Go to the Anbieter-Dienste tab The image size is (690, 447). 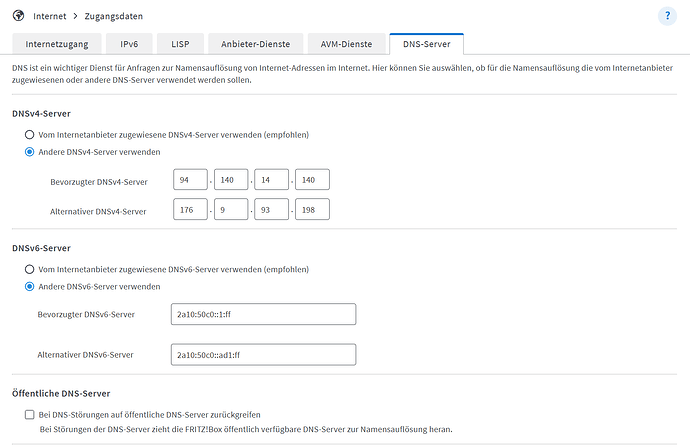(x=252, y=44)
